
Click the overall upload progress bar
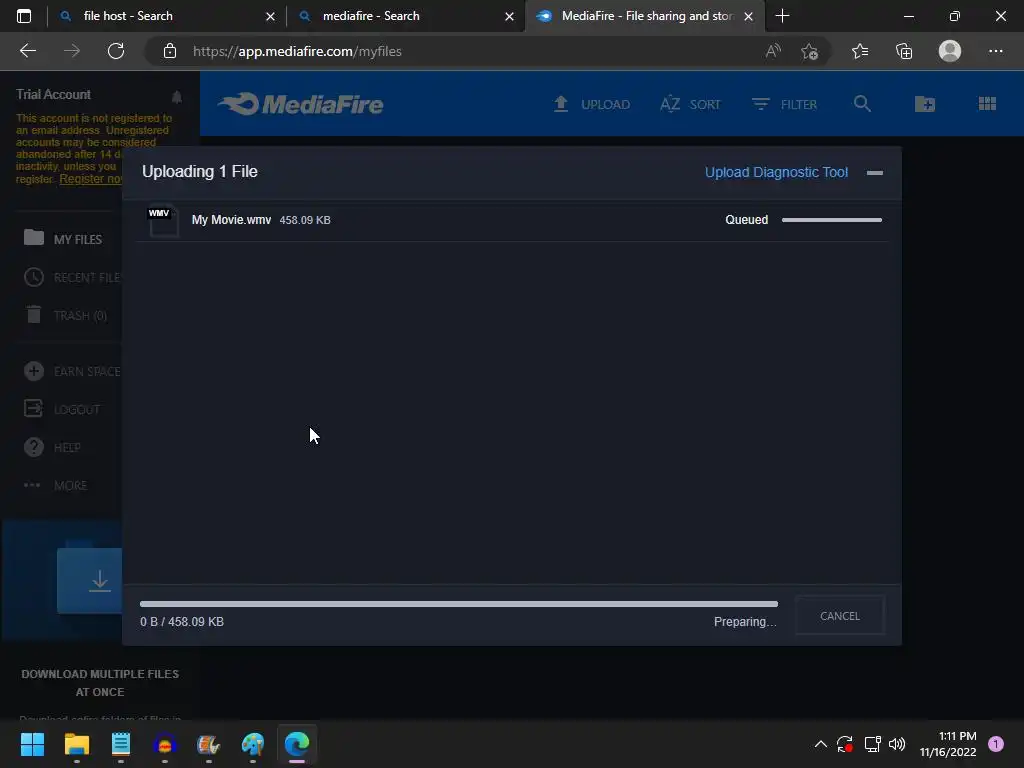(458, 604)
